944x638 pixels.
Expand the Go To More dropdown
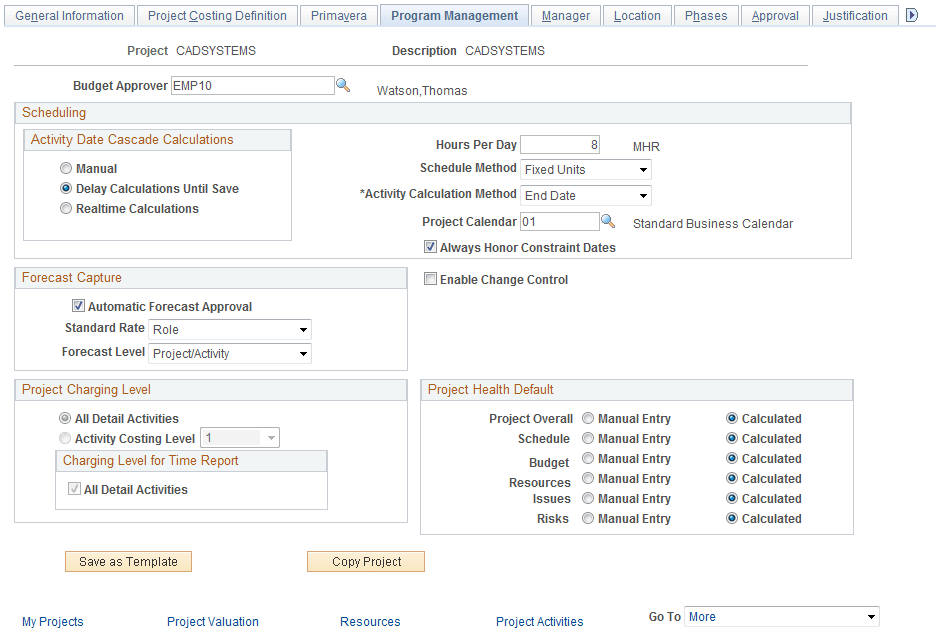pos(870,616)
